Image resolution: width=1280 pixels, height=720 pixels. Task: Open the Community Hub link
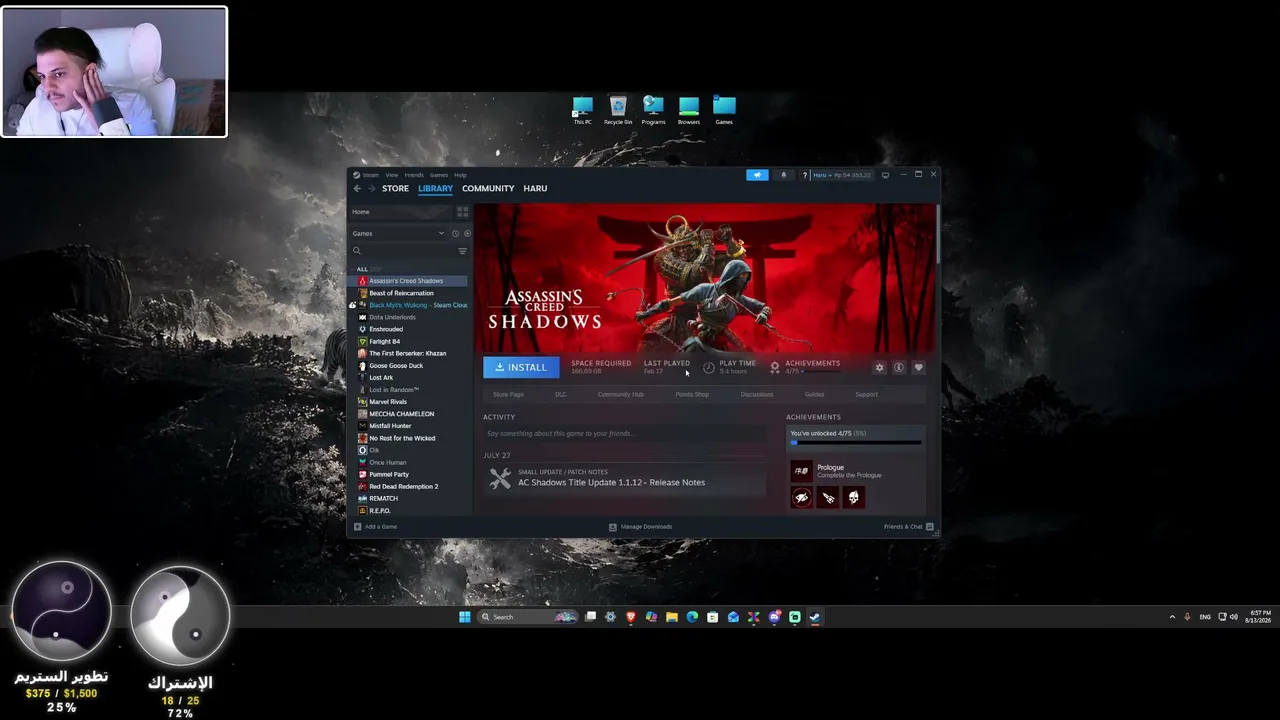pos(621,394)
